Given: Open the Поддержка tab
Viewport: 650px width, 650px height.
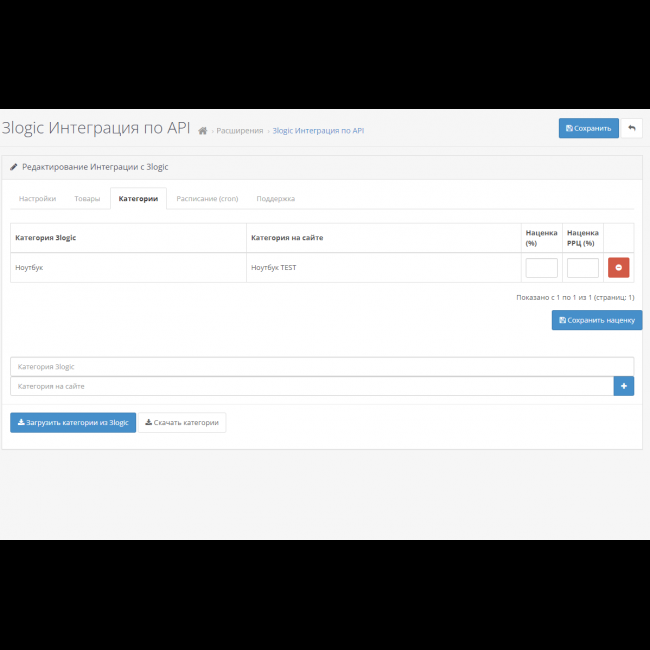Looking at the screenshot, I should [x=275, y=199].
